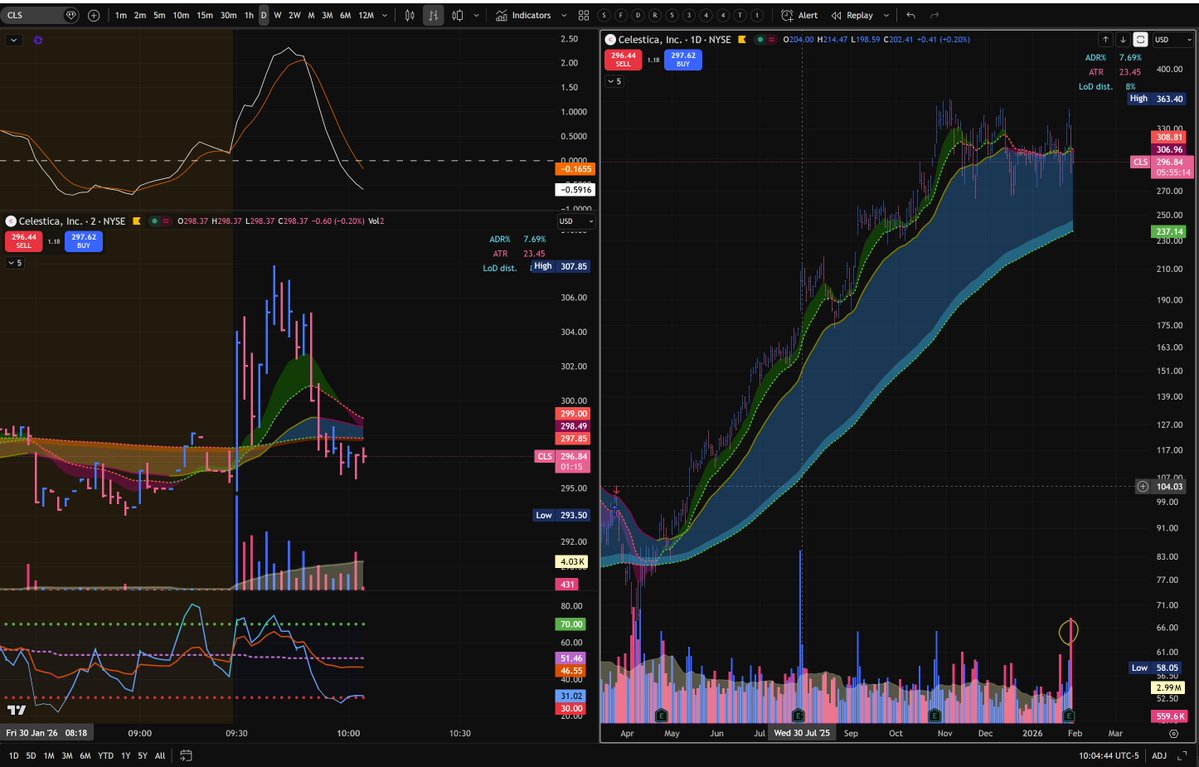Set the date range to All
Image resolution: width=1199 pixels, height=767 pixels.
tap(160, 756)
